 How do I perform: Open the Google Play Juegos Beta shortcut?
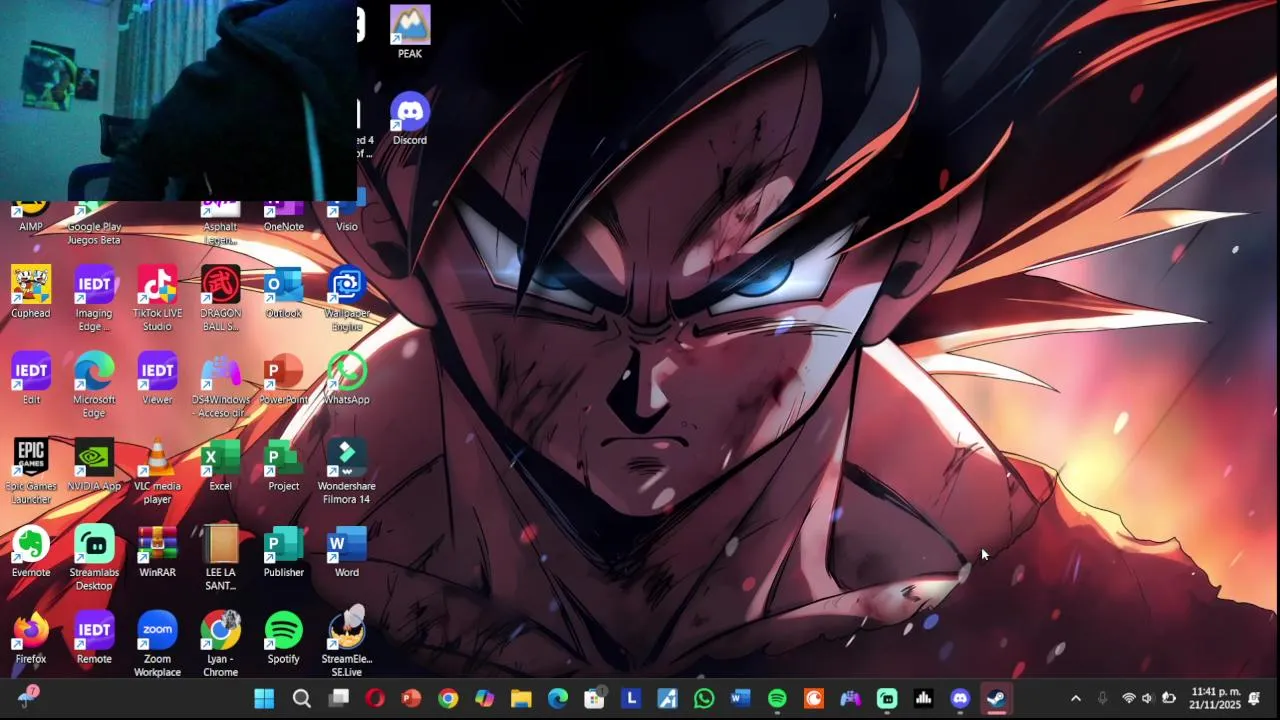pyautogui.click(x=94, y=223)
